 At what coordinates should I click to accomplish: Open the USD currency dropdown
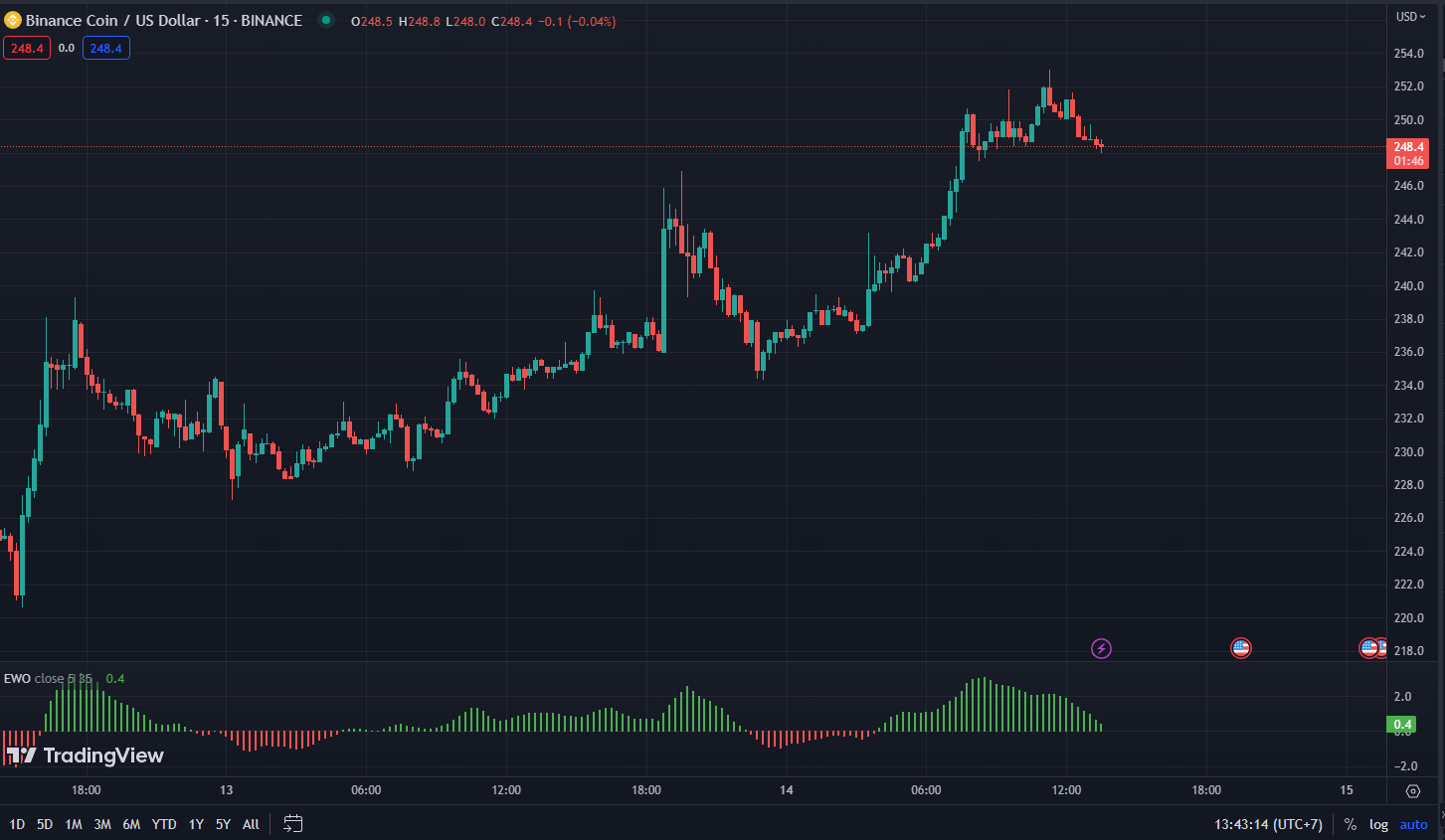tap(1410, 16)
